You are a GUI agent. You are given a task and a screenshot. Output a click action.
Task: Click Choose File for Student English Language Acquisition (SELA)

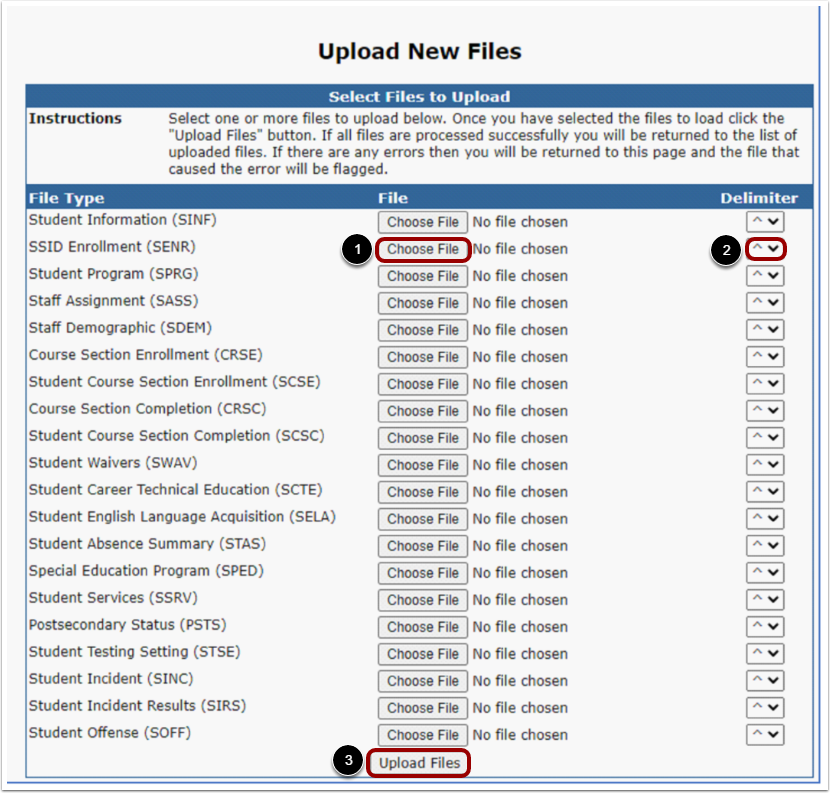point(422,518)
